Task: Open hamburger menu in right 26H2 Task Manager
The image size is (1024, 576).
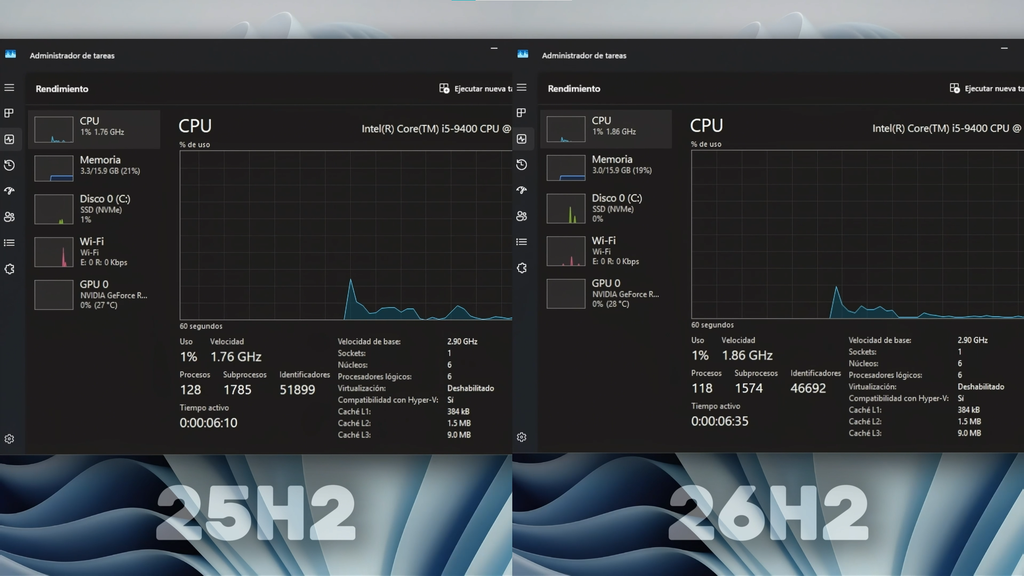Action: coord(521,88)
